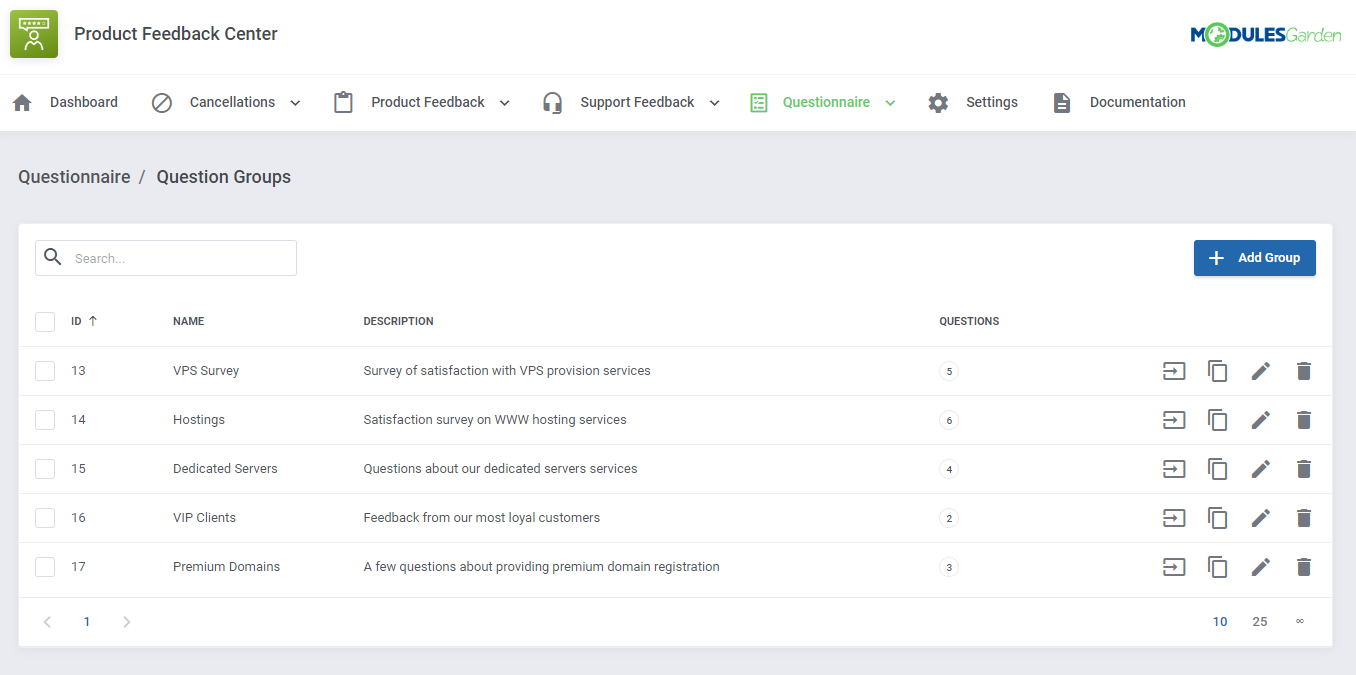This screenshot has height=675, width=1356.
Task: Open the edit pencil for VPS Survey group
Action: [1260, 371]
